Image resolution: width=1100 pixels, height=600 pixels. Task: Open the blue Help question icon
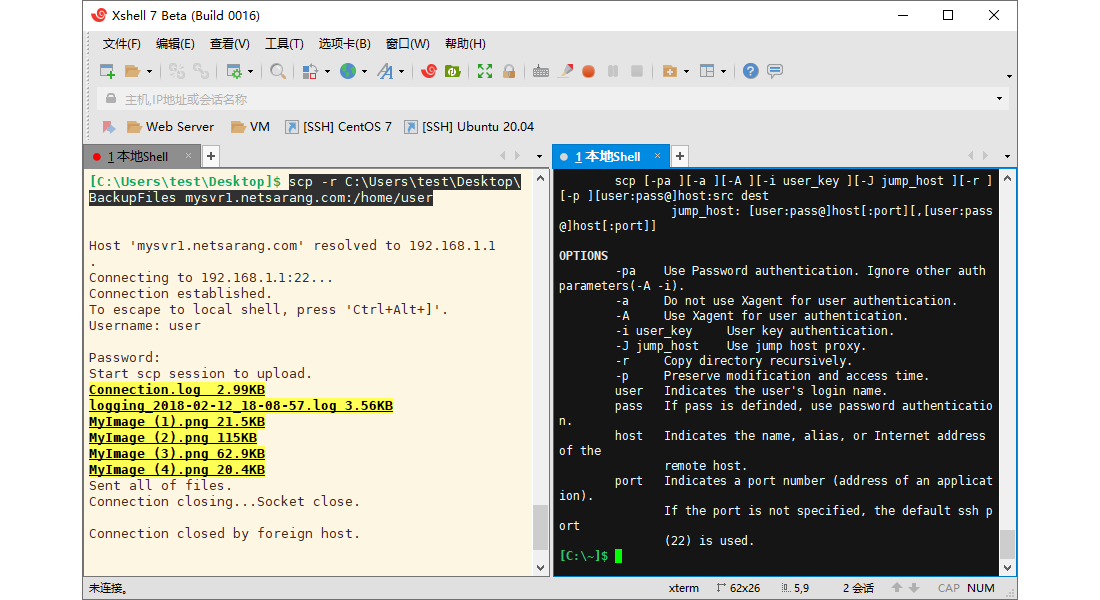coord(751,71)
